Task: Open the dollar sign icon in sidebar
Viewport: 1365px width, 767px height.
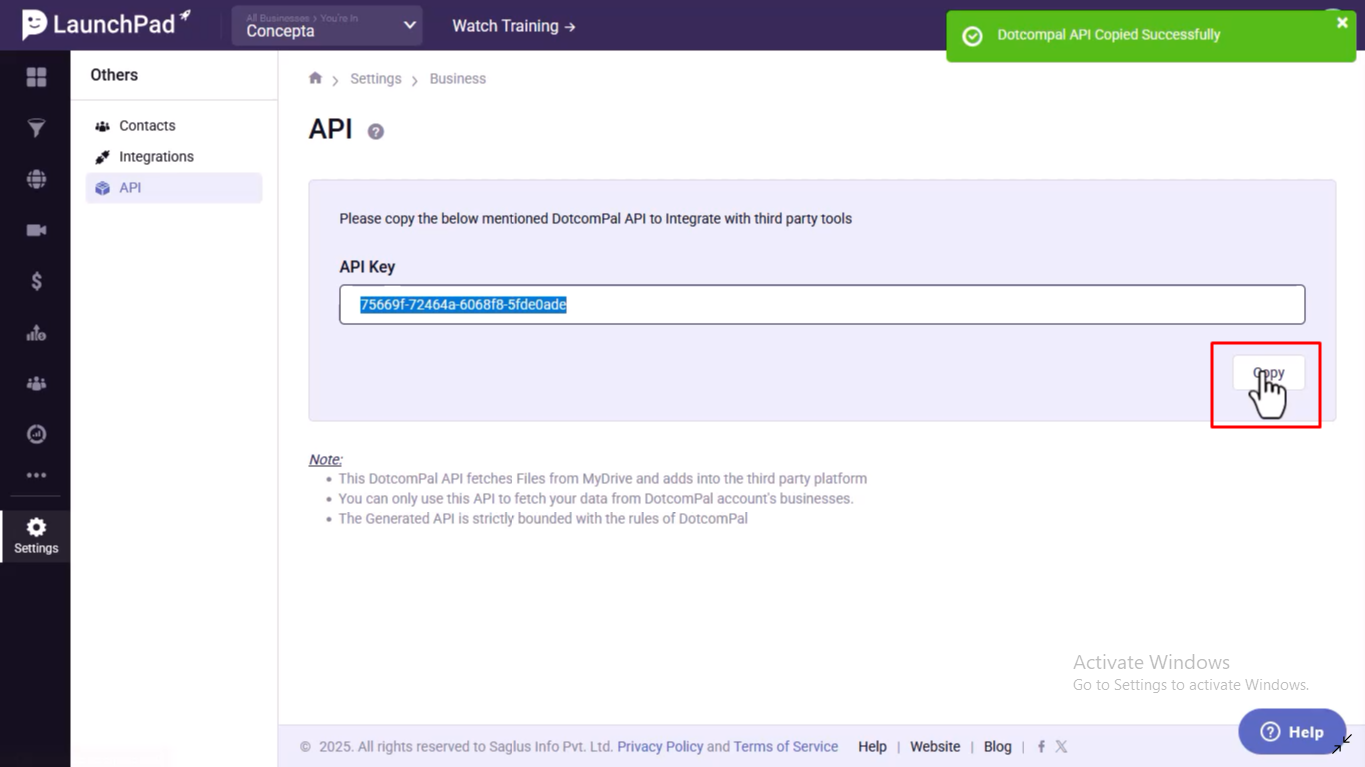Action: click(36, 281)
